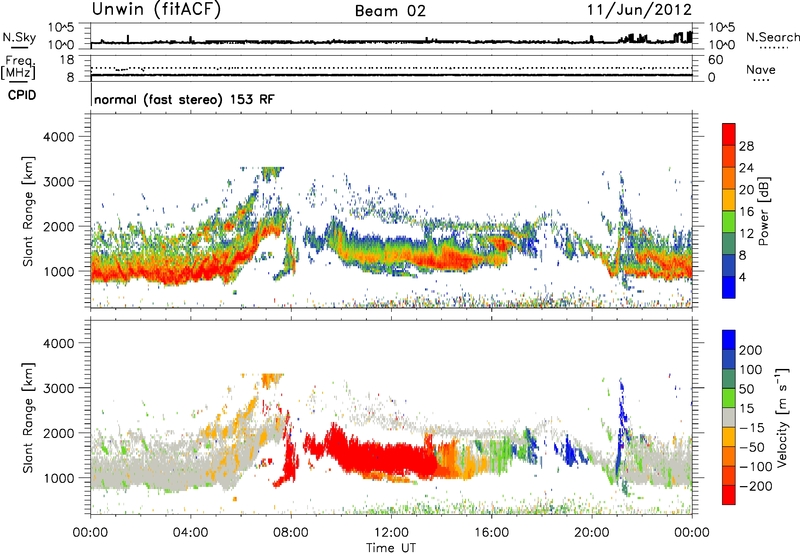This screenshot has width=800, height=554.
Task: Click the "Nave" legend label
Action: coord(761,70)
